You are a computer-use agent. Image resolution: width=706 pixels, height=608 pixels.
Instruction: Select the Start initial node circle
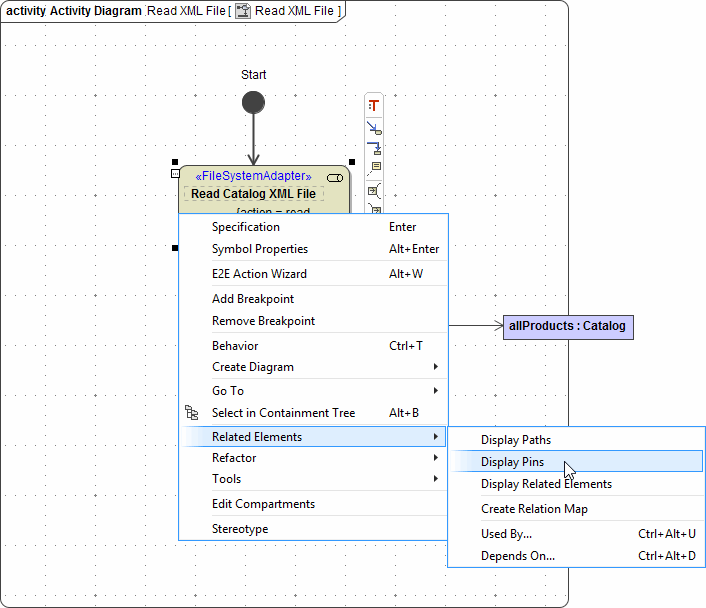(x=254, y=102)
